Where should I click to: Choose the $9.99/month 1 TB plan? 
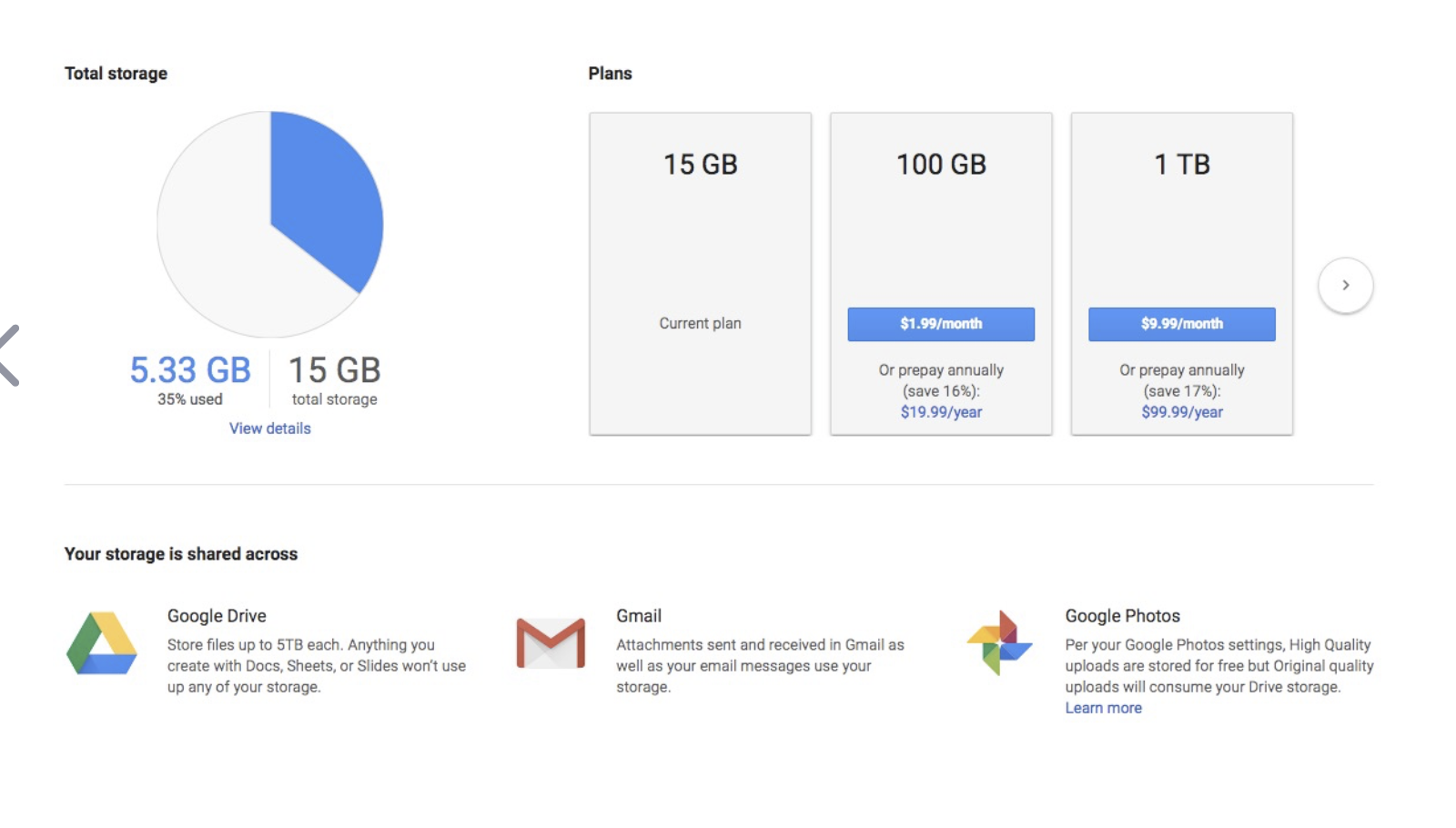(1181, 324)
